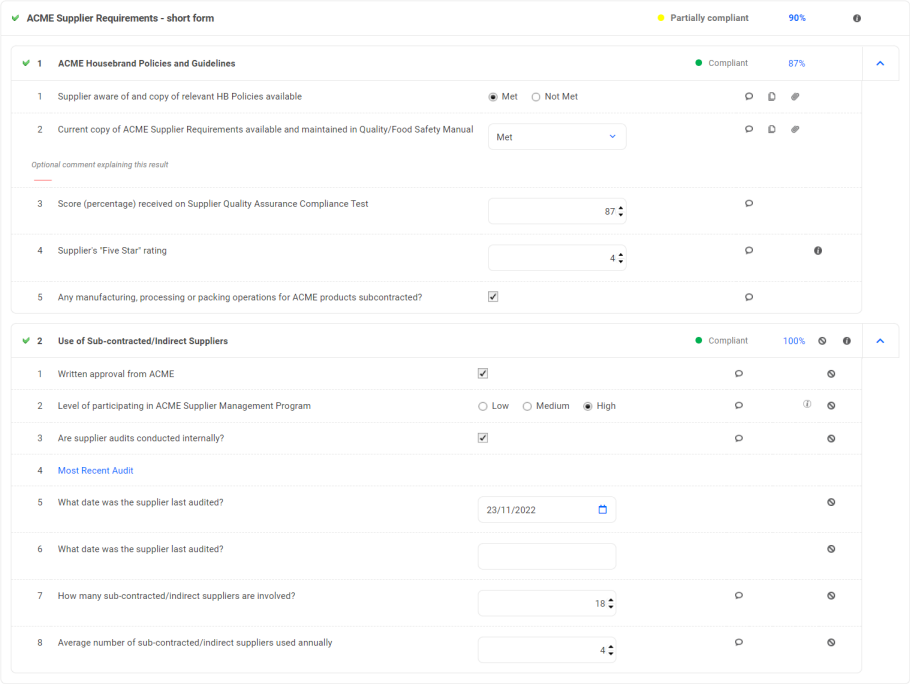This screenshot has height=684, width=910.
Task: Select Medium participation level
Action: click(527, 406)
